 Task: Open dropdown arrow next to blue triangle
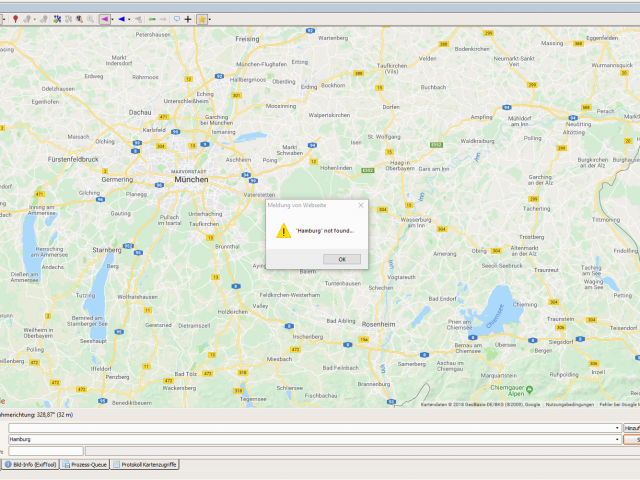[129, 19]
